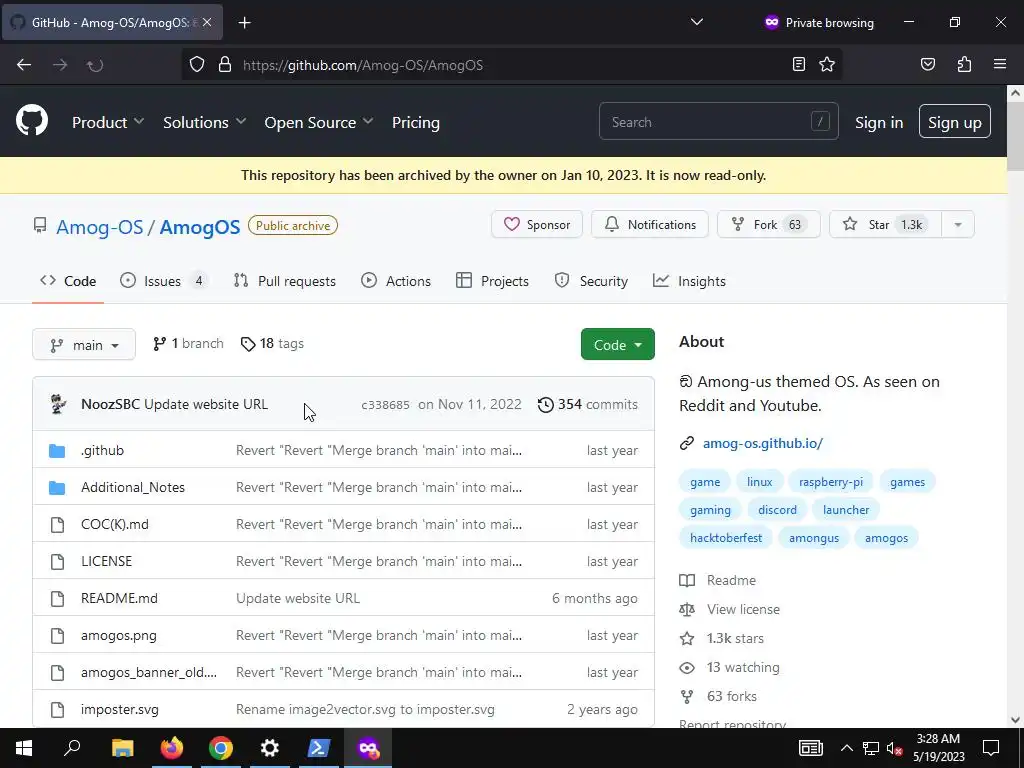Click commit hash c338685
1024x768 pixels.
(x=385, y=405)
